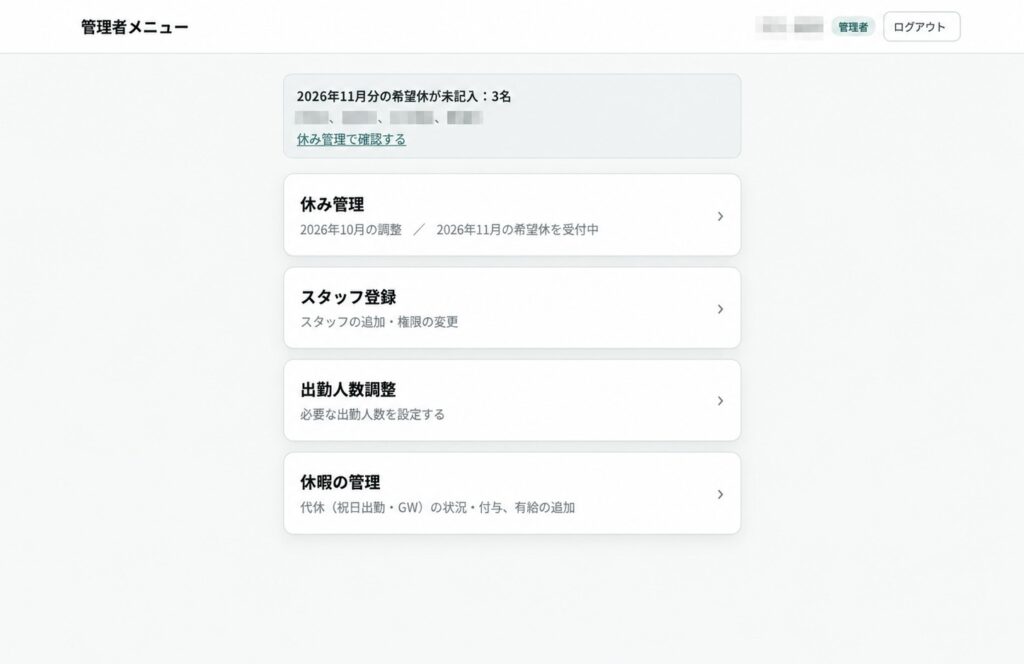The height and width of the screenshot is (664, 1024).
Task: Open the 休暇の管理 menu card
Action: click(x=512, y=494)
